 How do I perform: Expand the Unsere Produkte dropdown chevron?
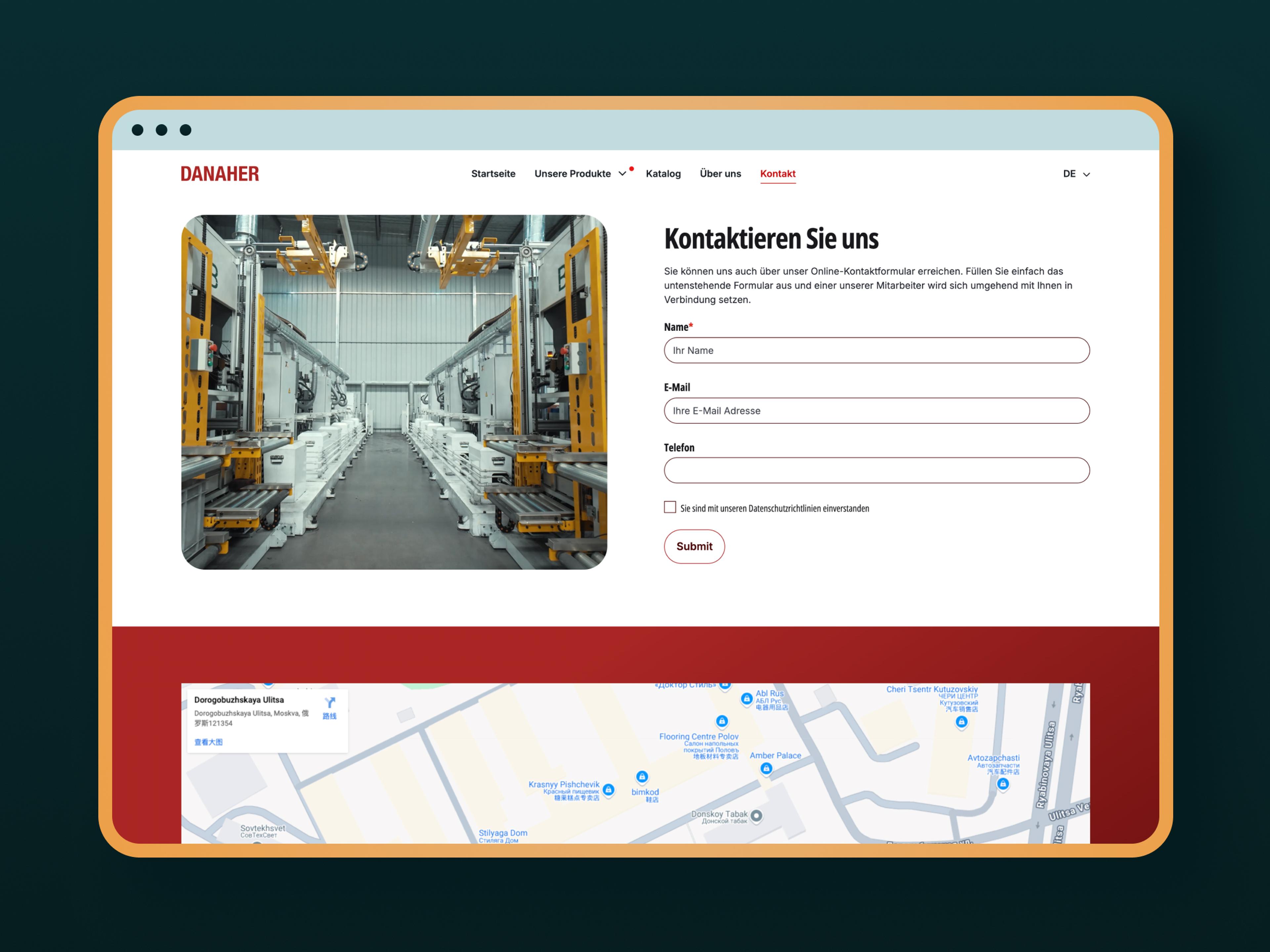click(622, 174)
